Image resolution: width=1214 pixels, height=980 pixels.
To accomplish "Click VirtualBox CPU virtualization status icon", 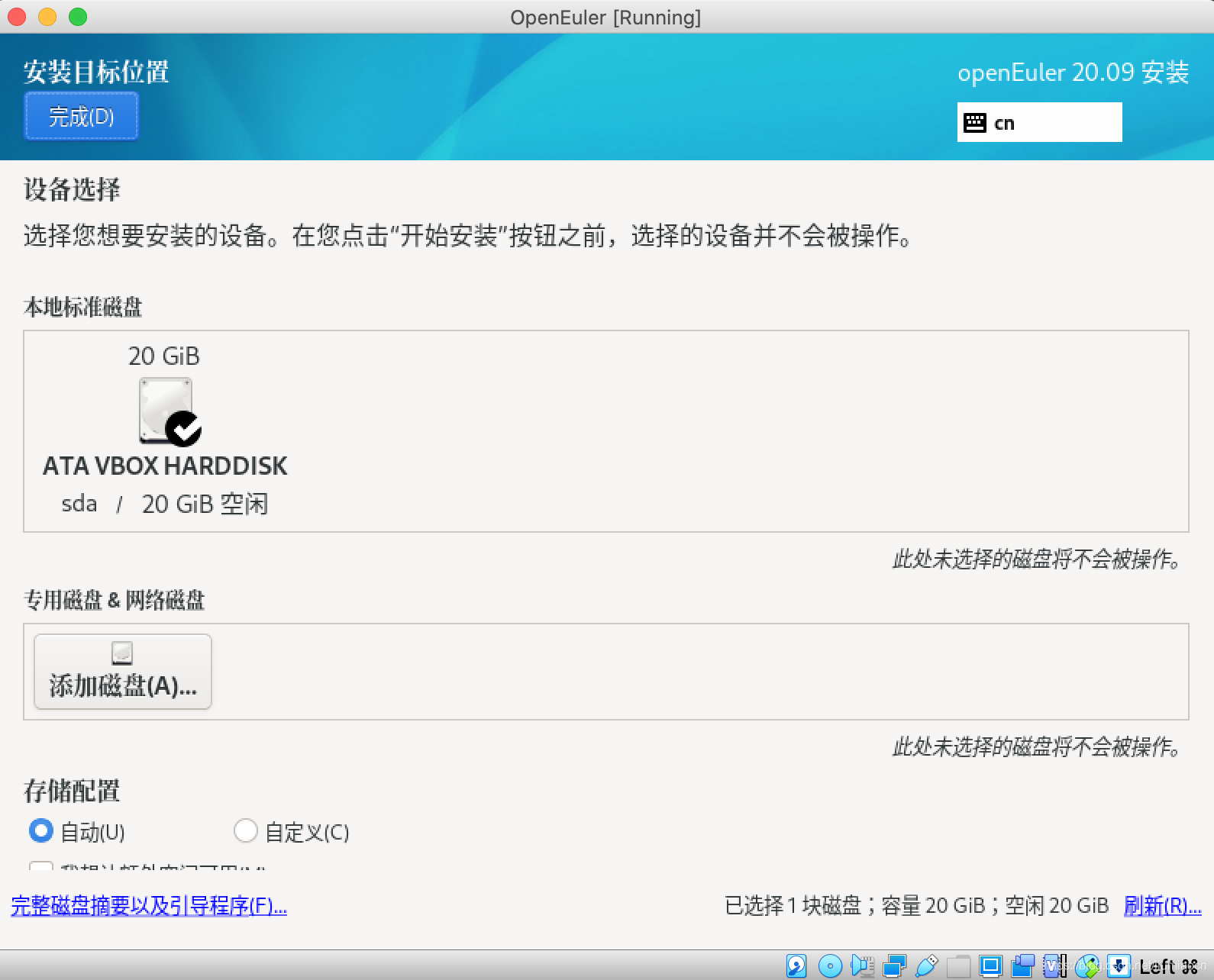I will [x=1055, y=966].
